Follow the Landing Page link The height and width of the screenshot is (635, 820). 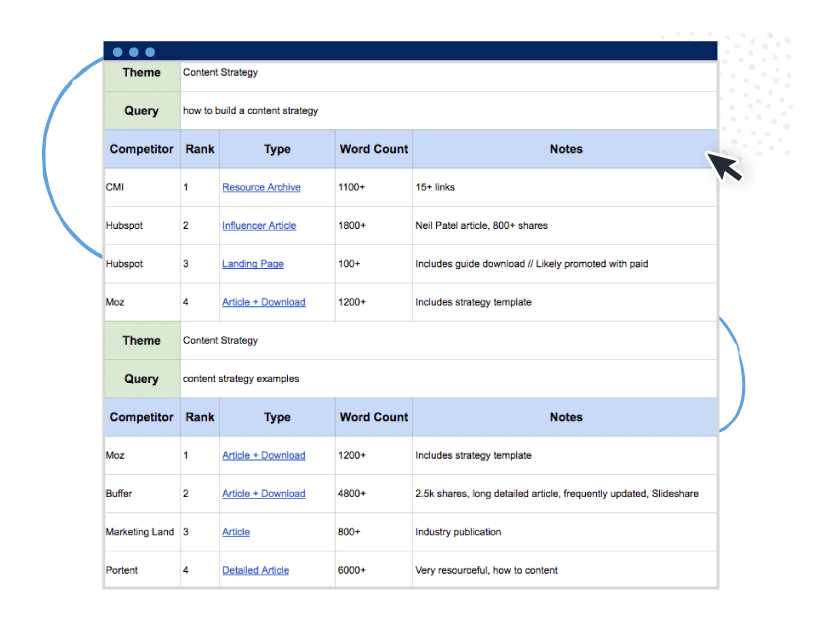253,264
